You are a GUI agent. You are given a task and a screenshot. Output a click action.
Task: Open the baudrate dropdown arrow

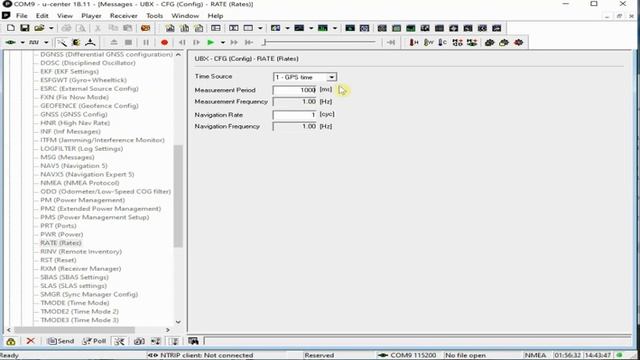coord(46,42)
